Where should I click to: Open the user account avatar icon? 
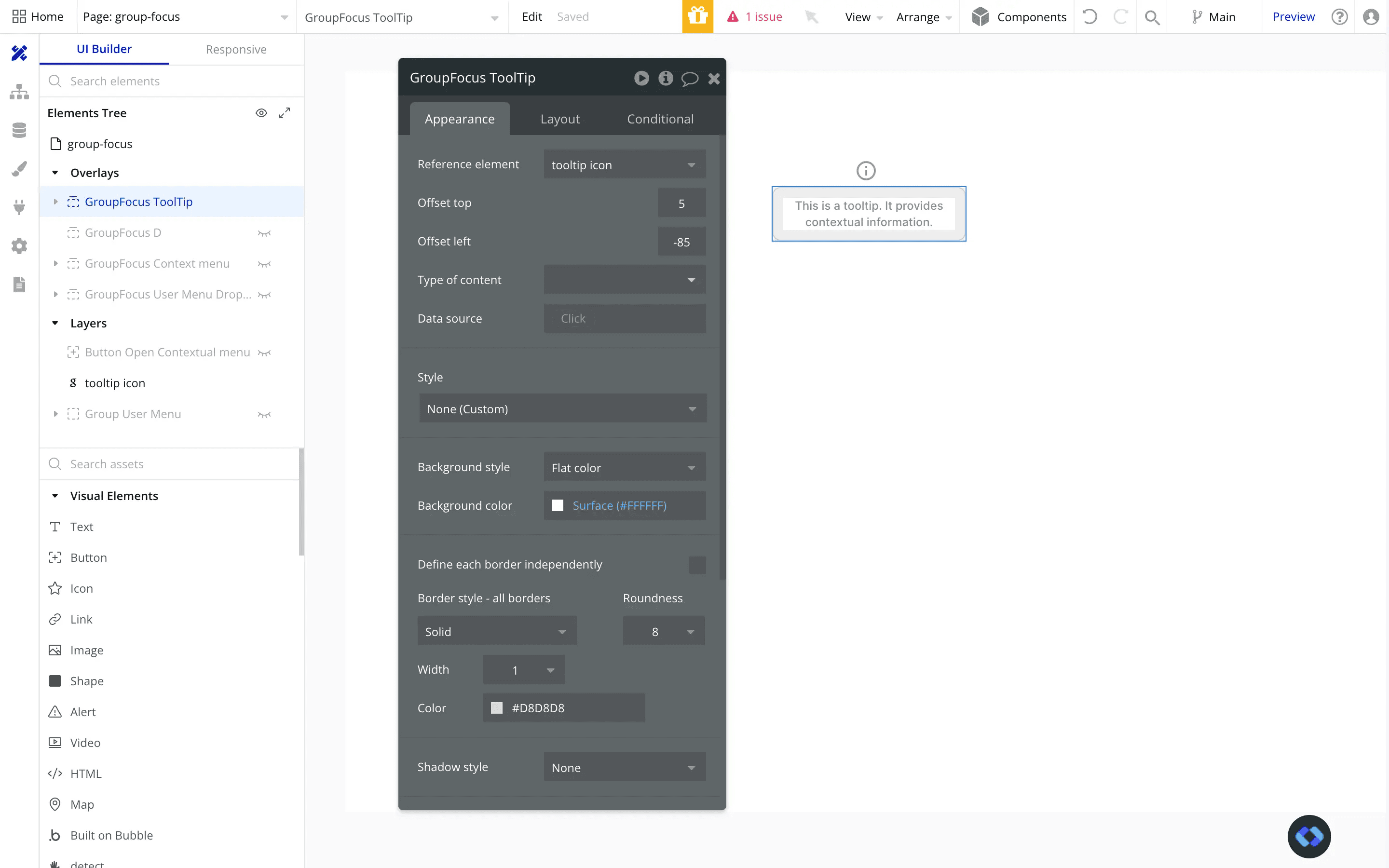(1371, 17)
